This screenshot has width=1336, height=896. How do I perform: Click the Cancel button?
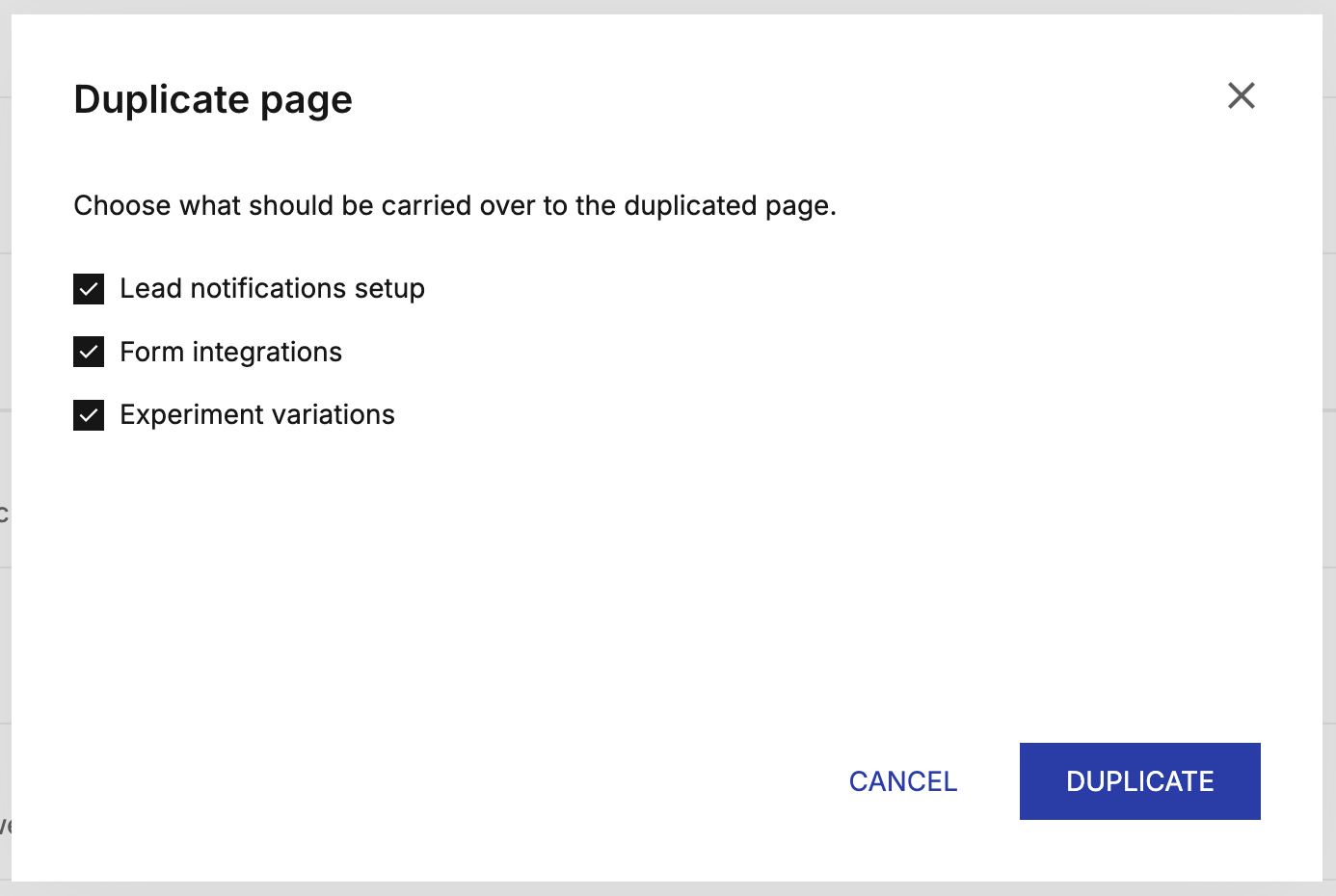(903, 781)
